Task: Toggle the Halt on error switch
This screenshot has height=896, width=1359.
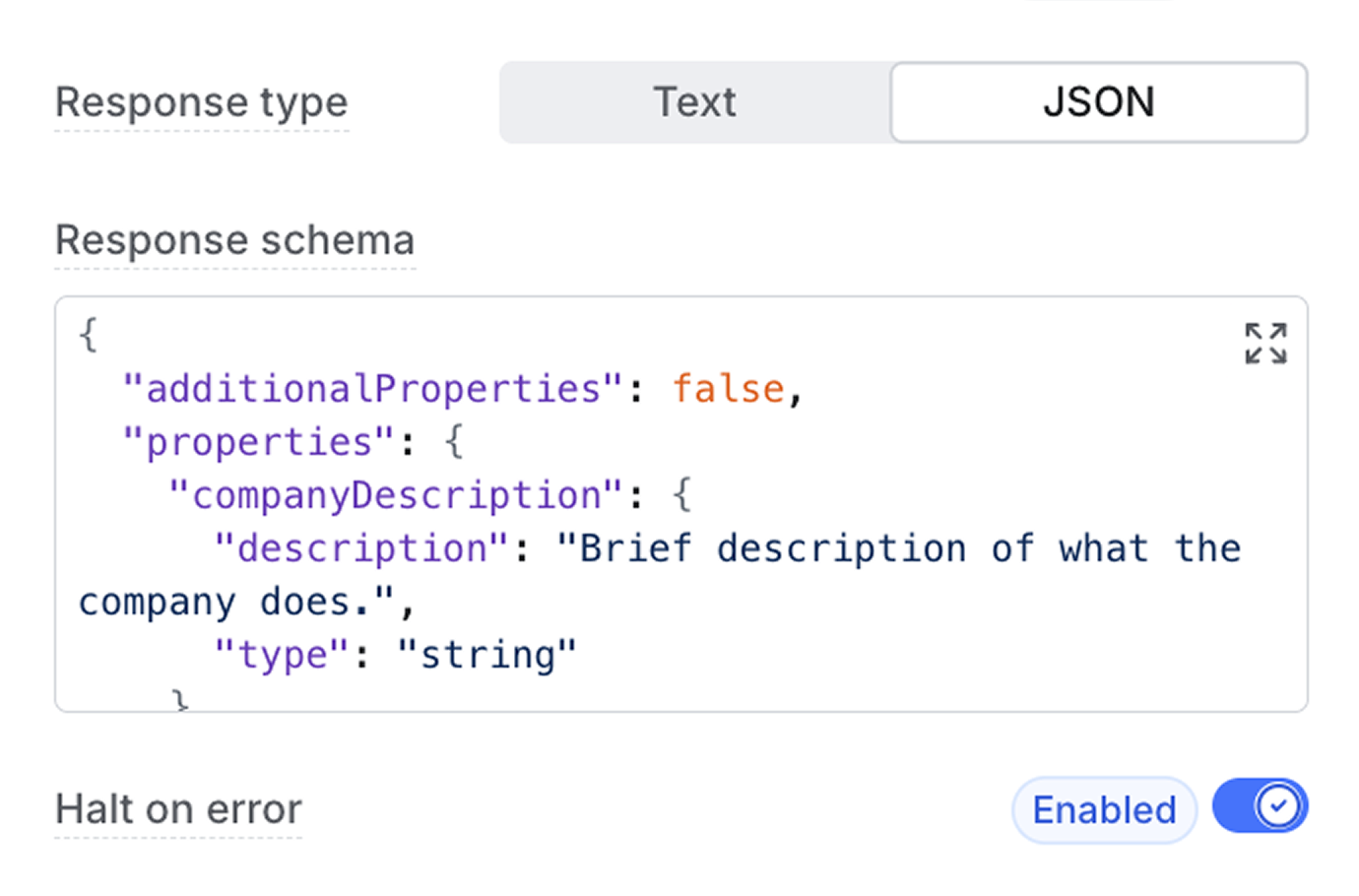Action: click(x=1260, y=807)
